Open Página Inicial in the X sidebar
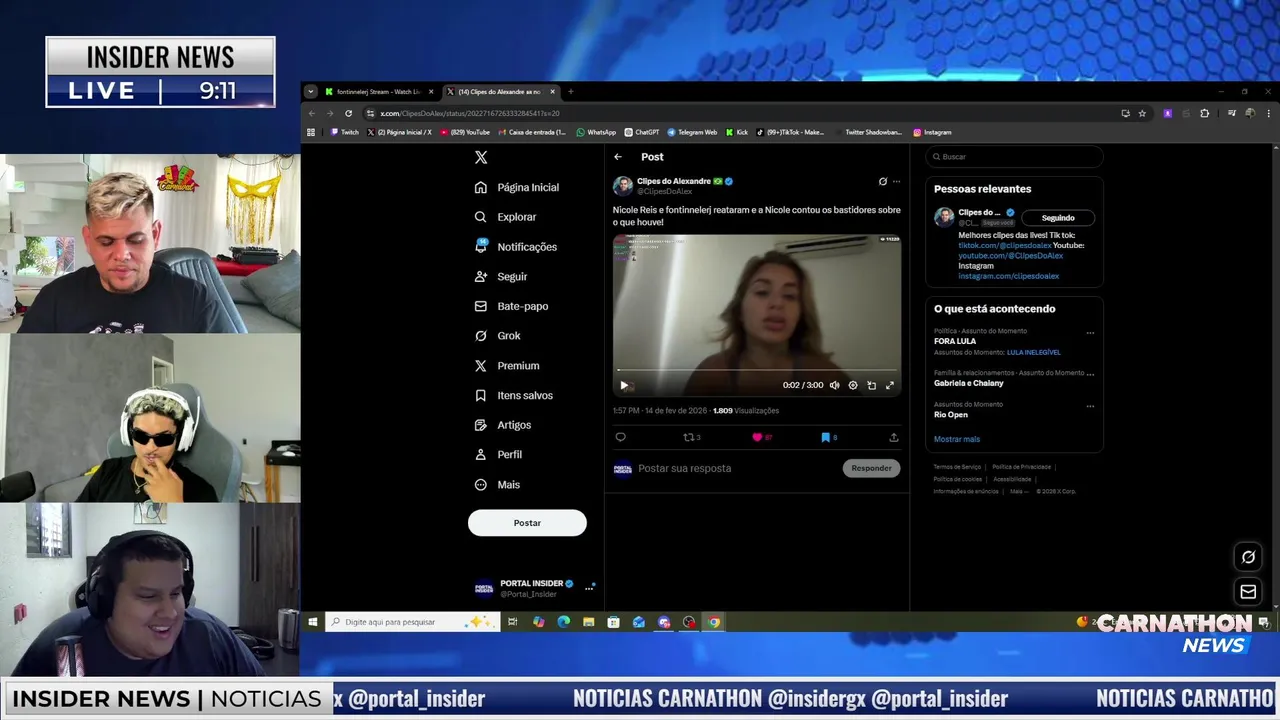1280x720 pixels. tap(517, 187)
